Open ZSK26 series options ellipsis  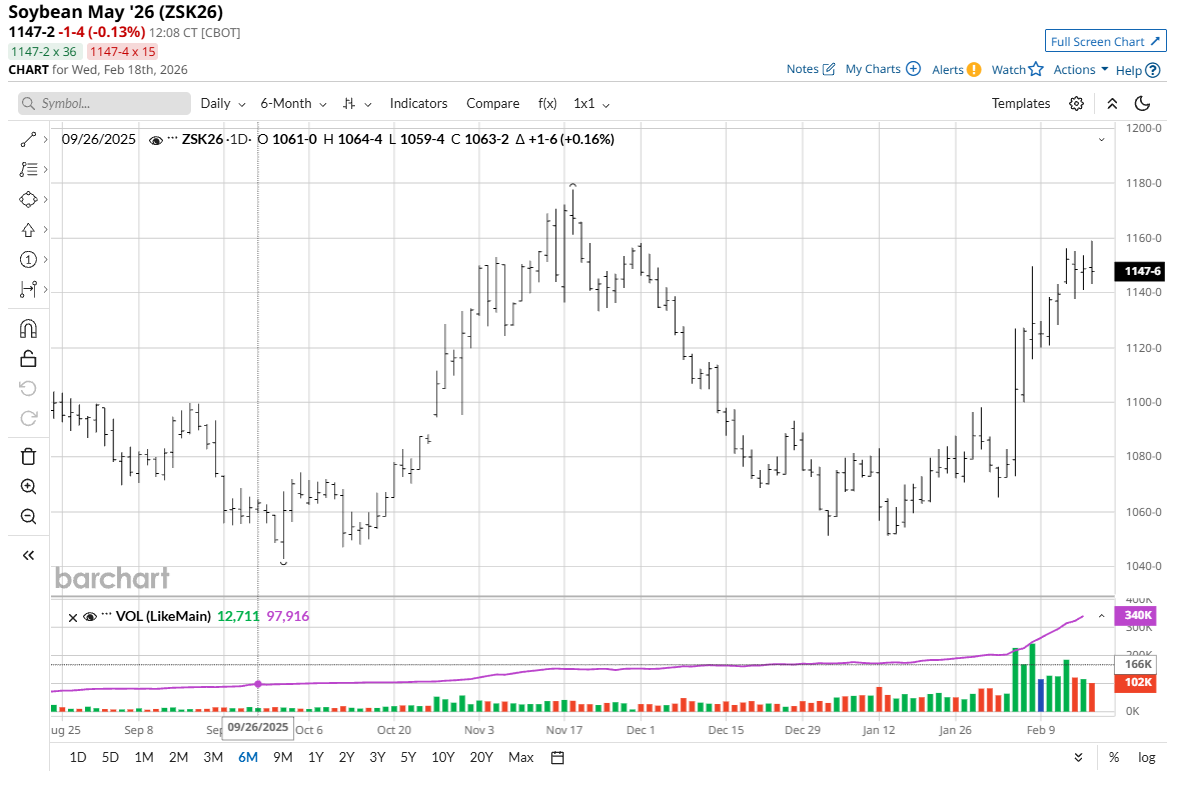(x=173, y=139)
